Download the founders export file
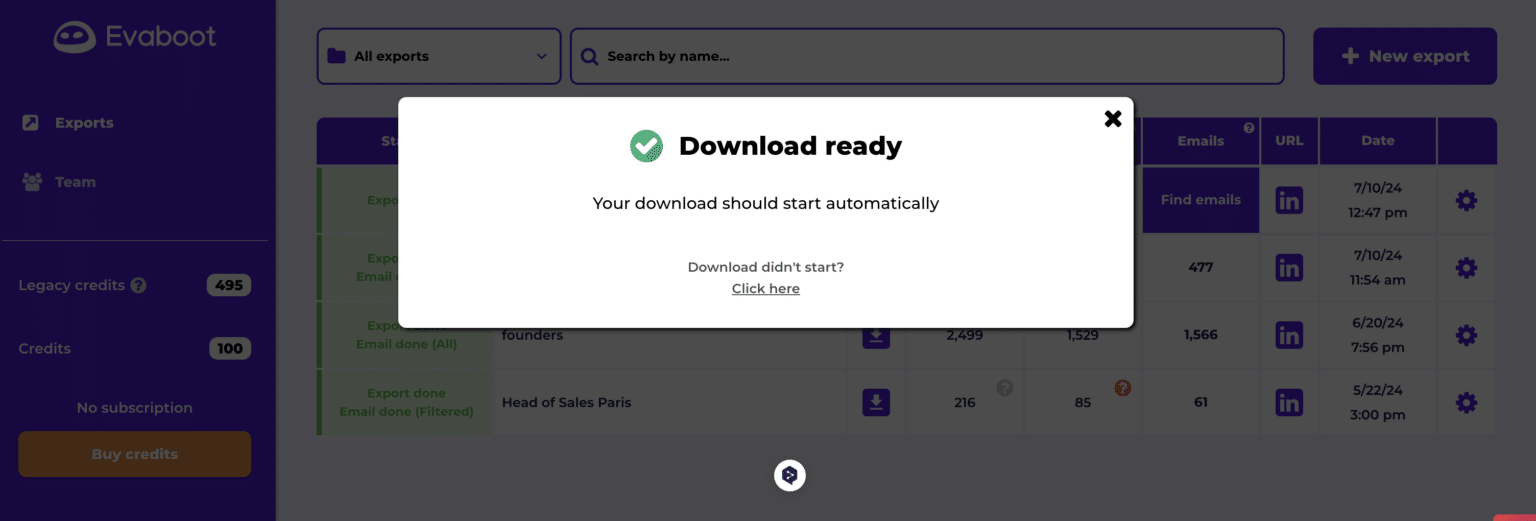The width and height of the screenshot is (1536, 521). (x=876, y=336)
